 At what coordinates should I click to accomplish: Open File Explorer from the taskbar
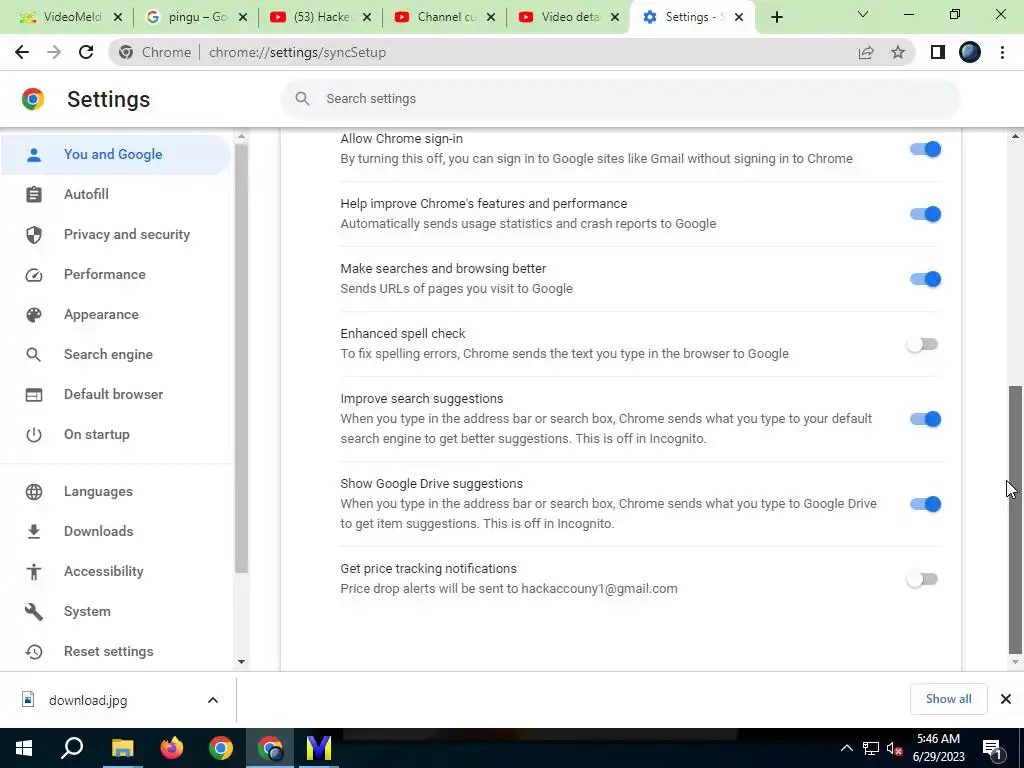click(x=122, y=748)
